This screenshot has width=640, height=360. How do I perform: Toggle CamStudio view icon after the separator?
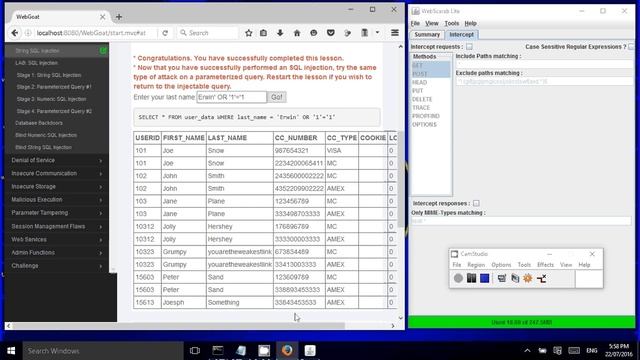[502, 278]
